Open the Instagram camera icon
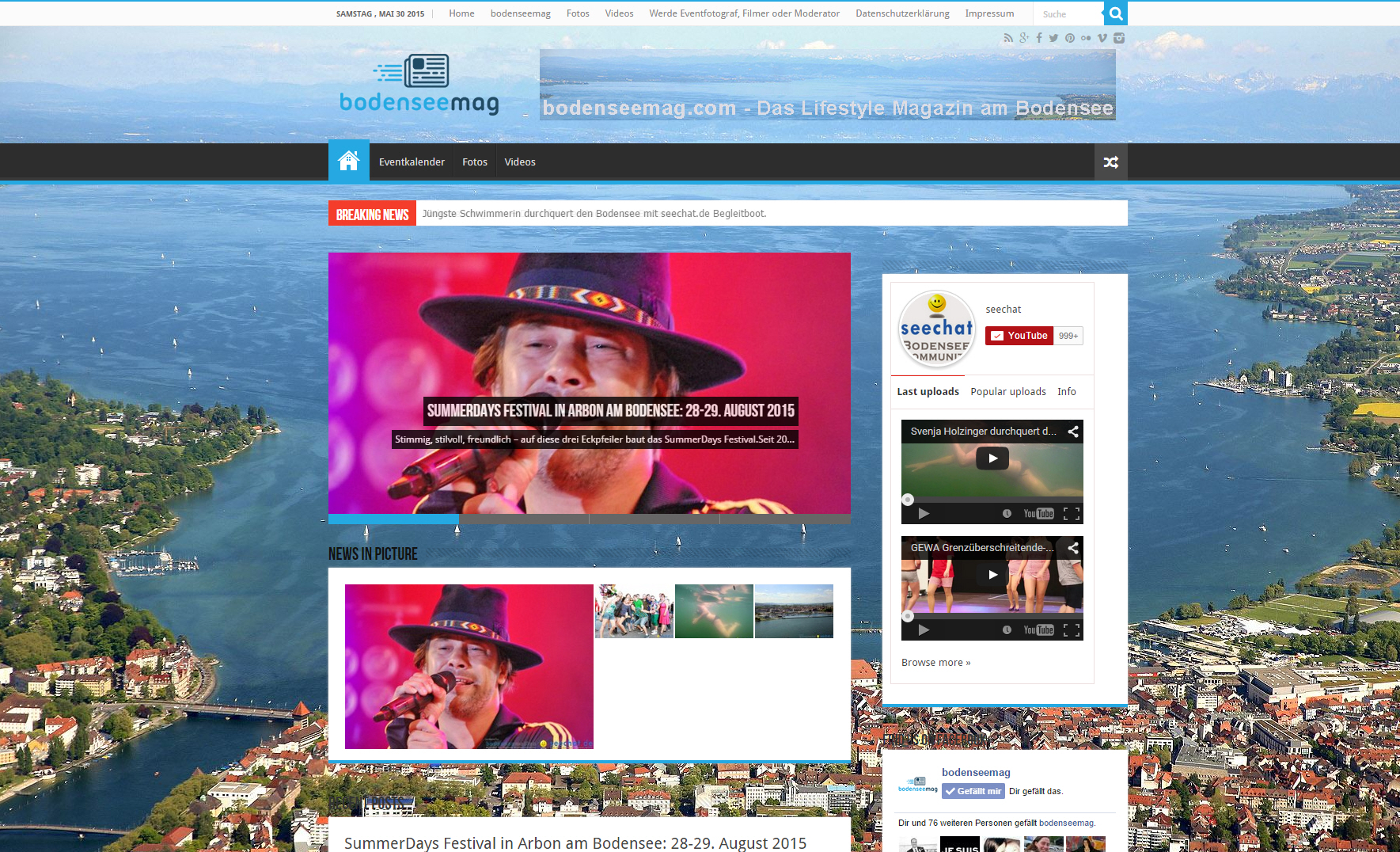1400x852 pixels. pos(1119,38)
